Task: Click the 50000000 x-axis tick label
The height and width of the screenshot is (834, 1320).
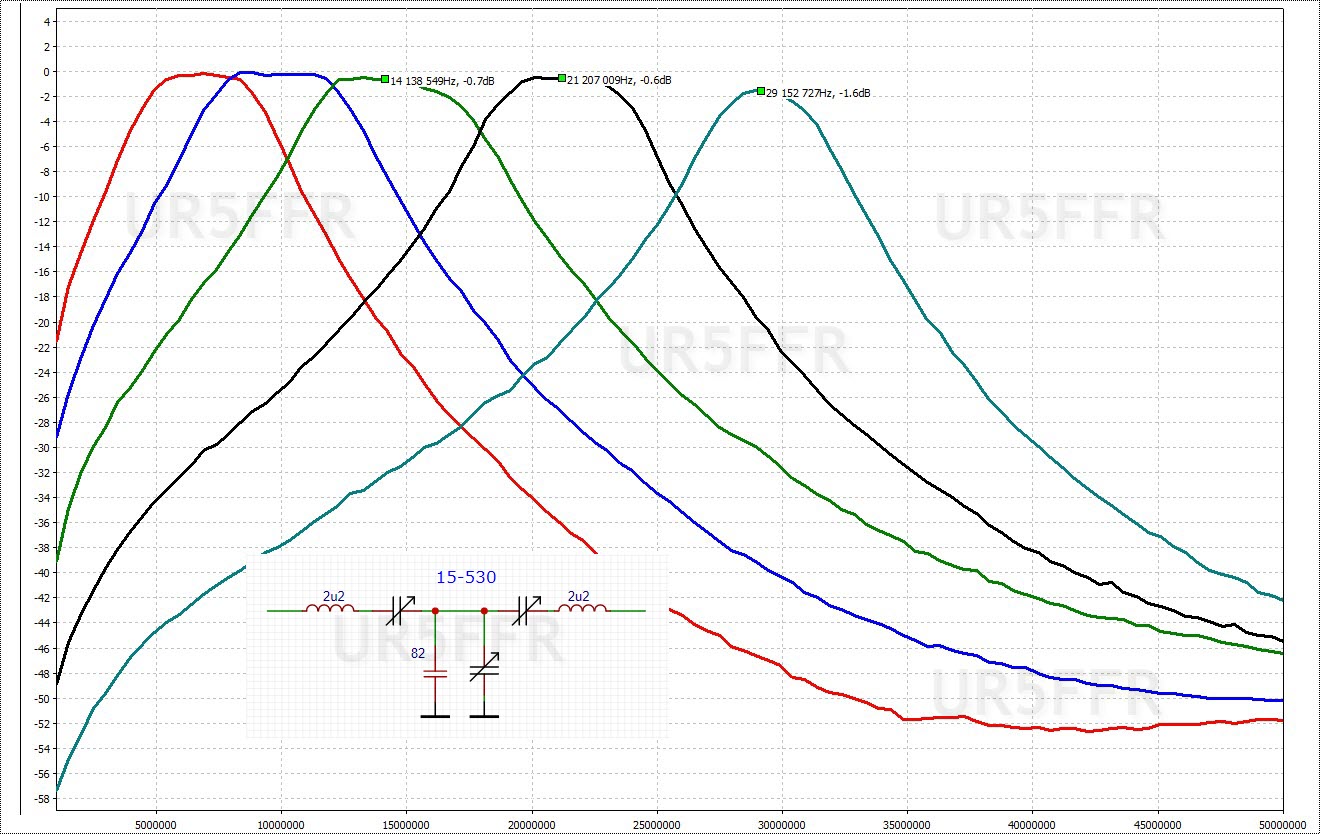Action: [1282, 825]
